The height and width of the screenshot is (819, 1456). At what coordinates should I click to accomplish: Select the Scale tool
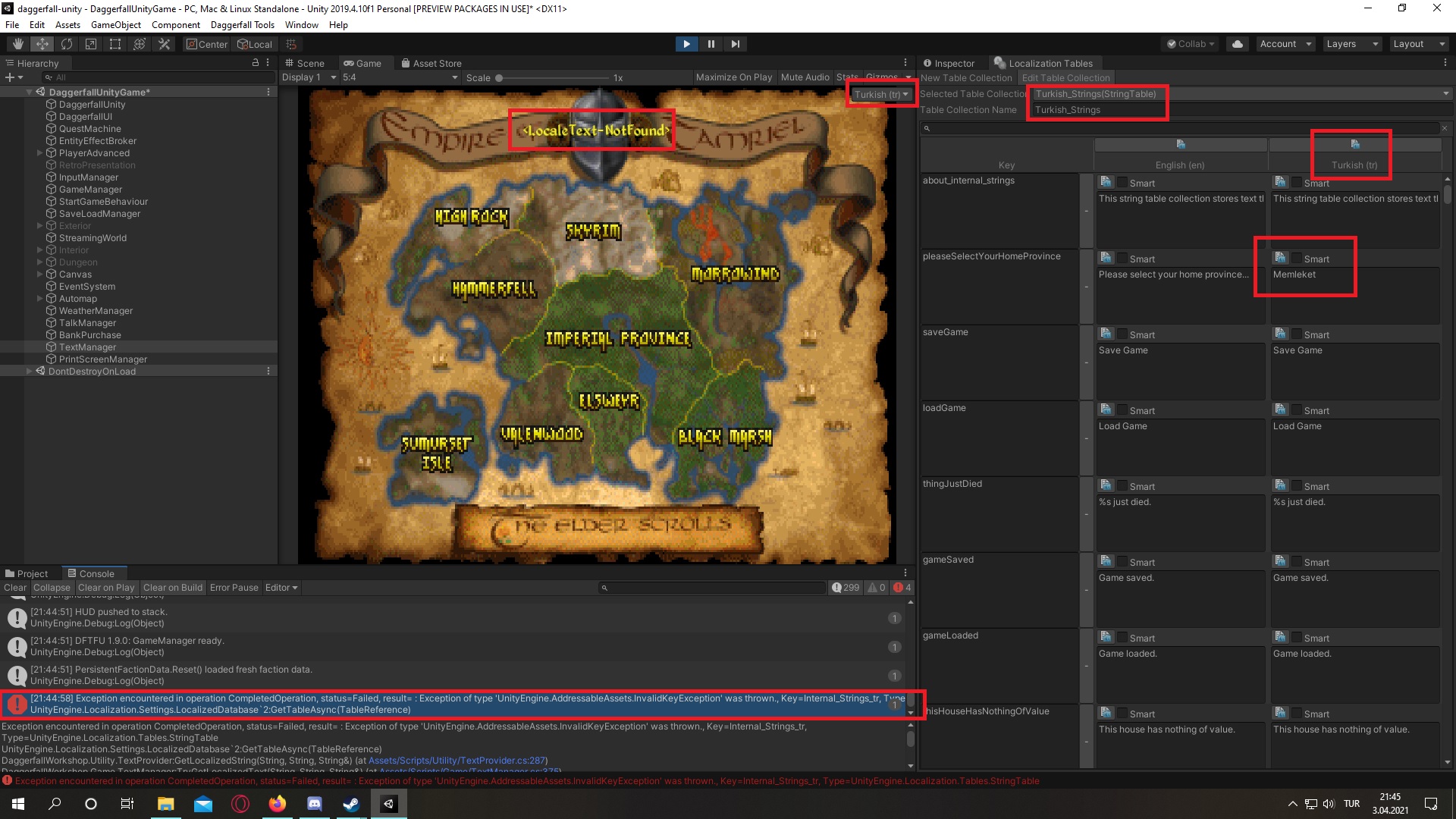[91, 44]
